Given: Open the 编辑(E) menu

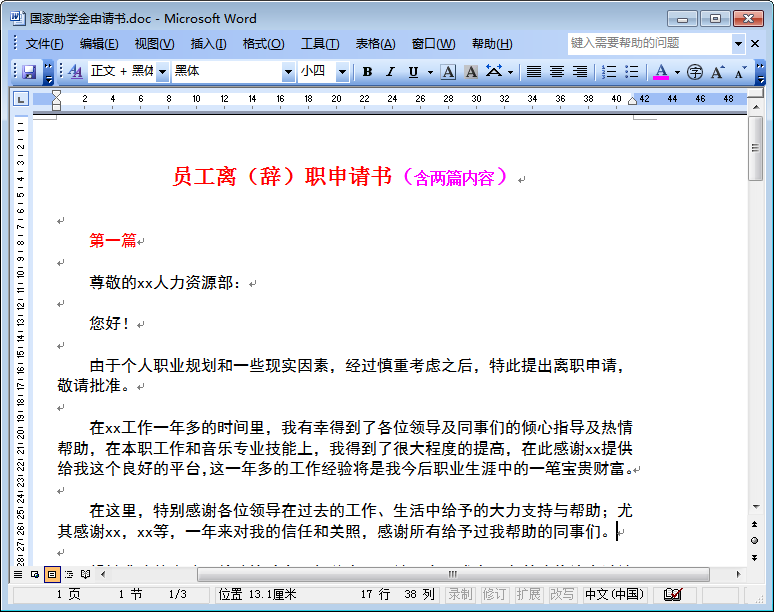Looking at the screenshot, I should [x=99, y=44].
